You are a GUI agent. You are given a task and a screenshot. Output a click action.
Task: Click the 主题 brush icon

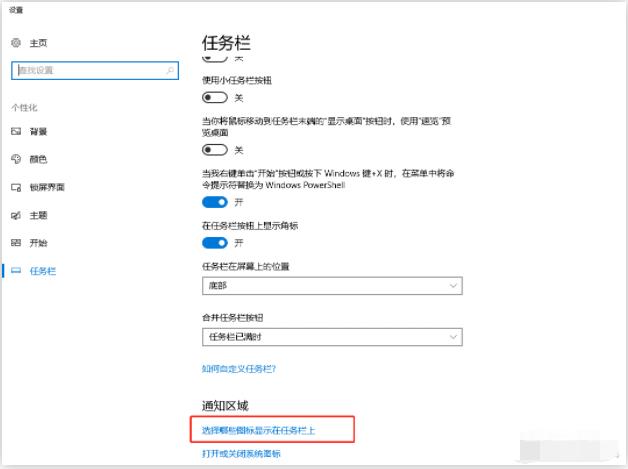(16, 215)
